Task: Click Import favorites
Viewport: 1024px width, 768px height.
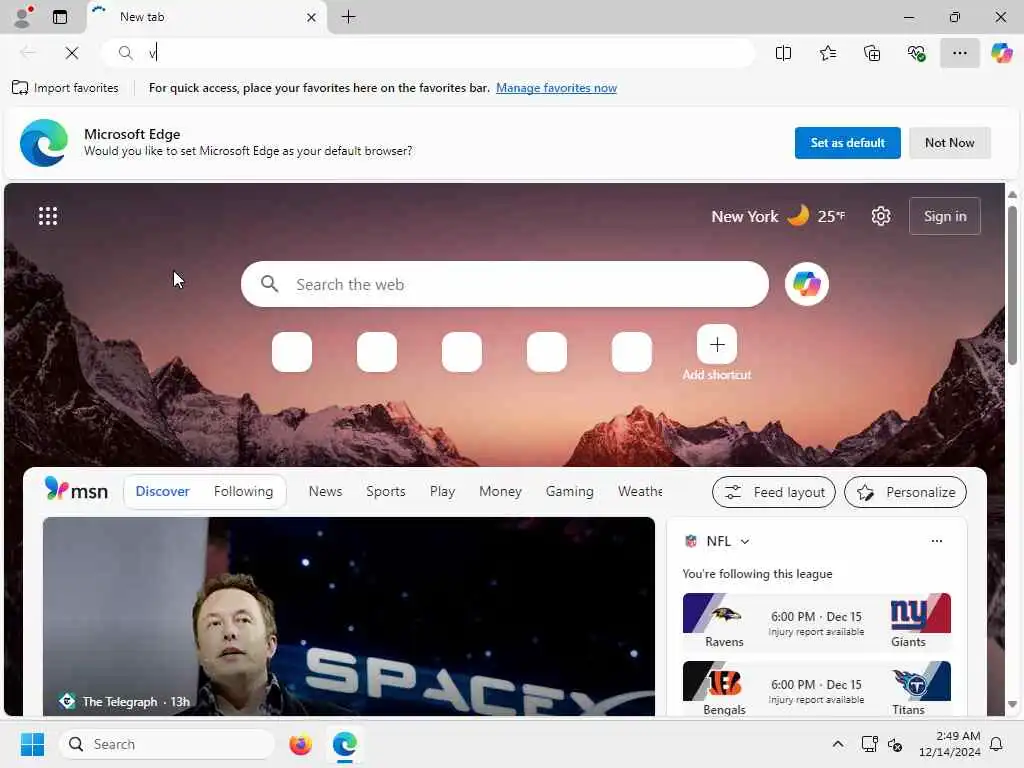Action: click(65, 88)
